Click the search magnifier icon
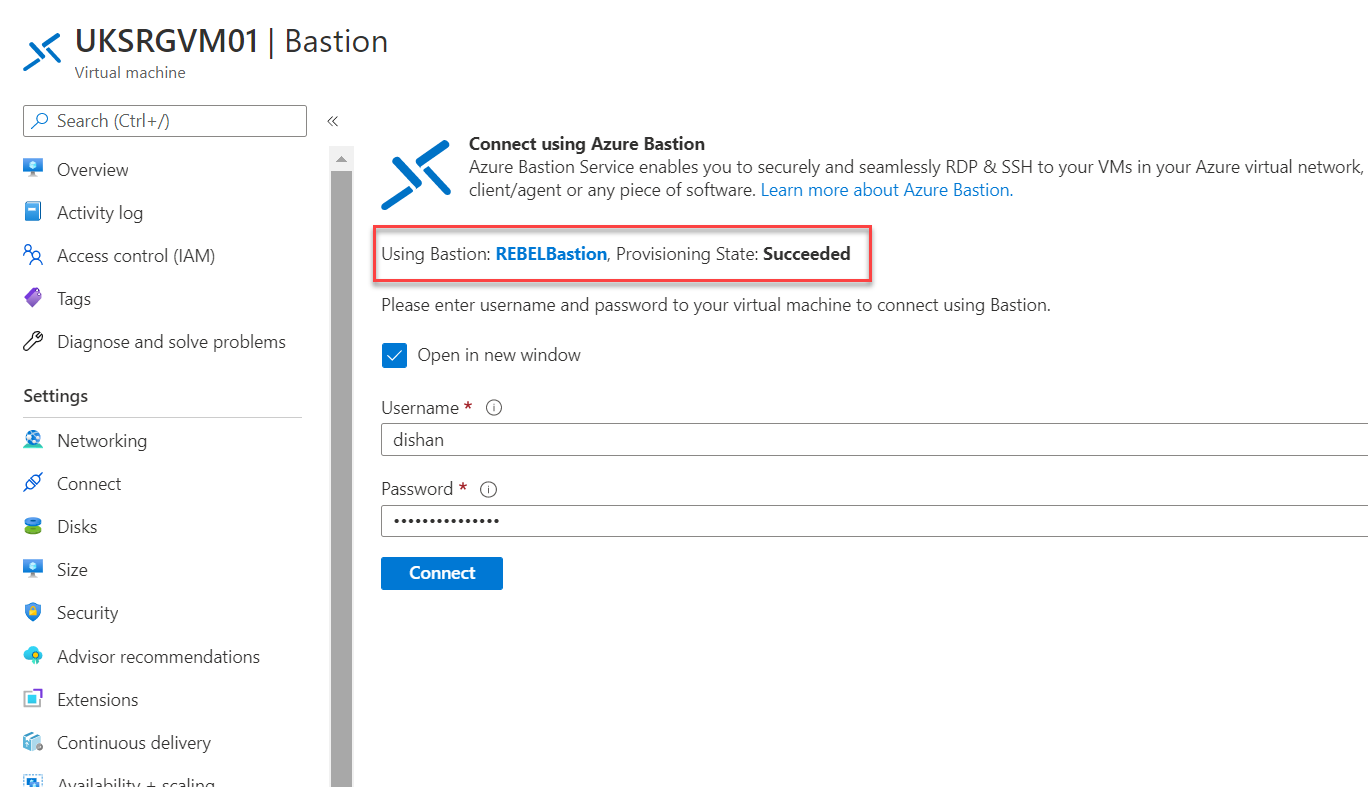The width and height of the screenshot is (1368, 787). point(40,121)
